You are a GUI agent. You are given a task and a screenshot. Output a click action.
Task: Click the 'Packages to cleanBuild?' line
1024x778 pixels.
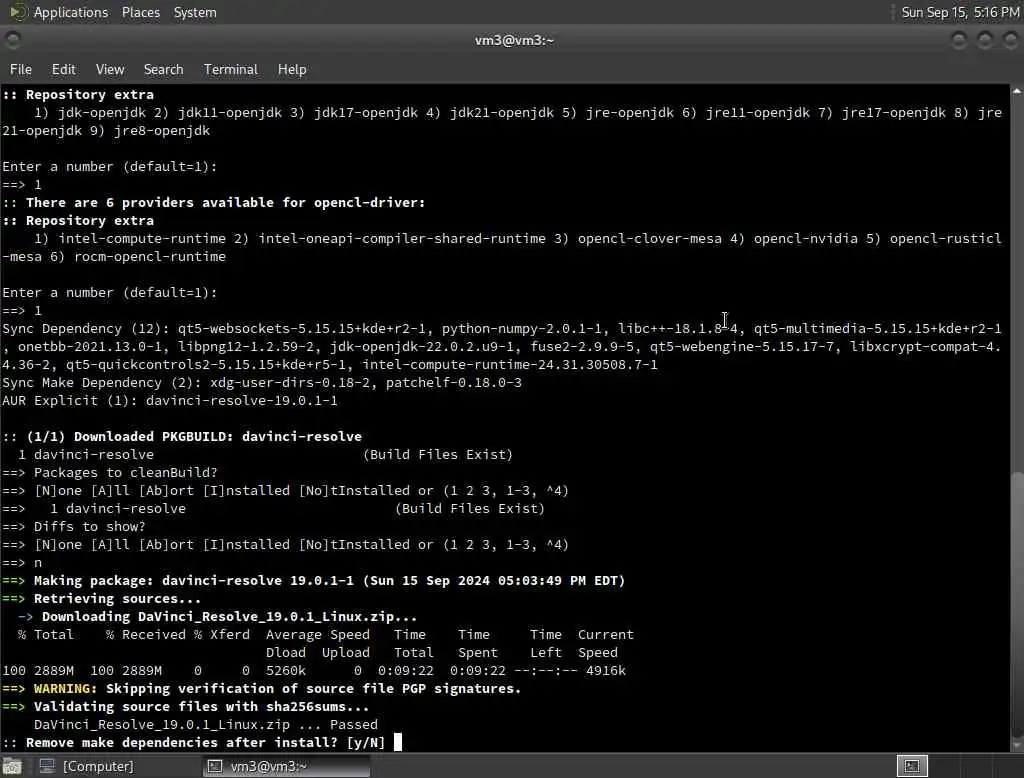pyautogui.click(x=110, y=472)
